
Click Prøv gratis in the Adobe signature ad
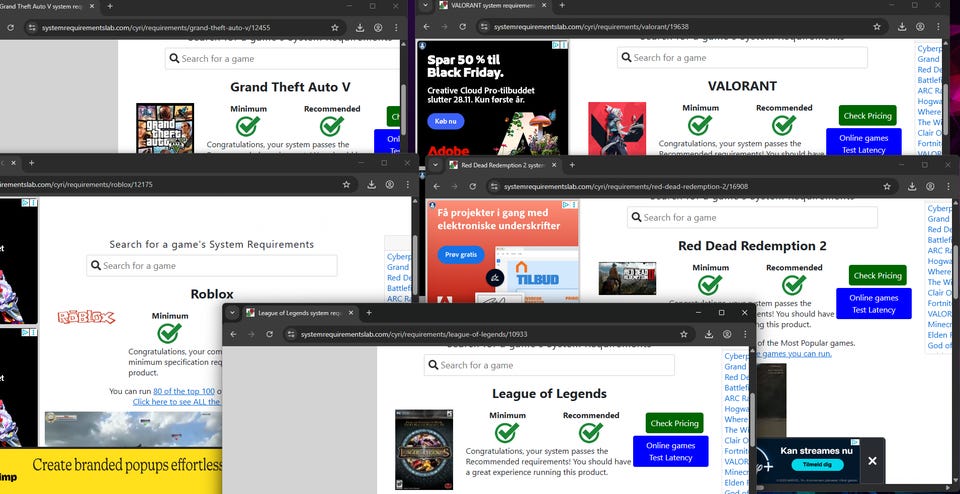pos(460,255)
